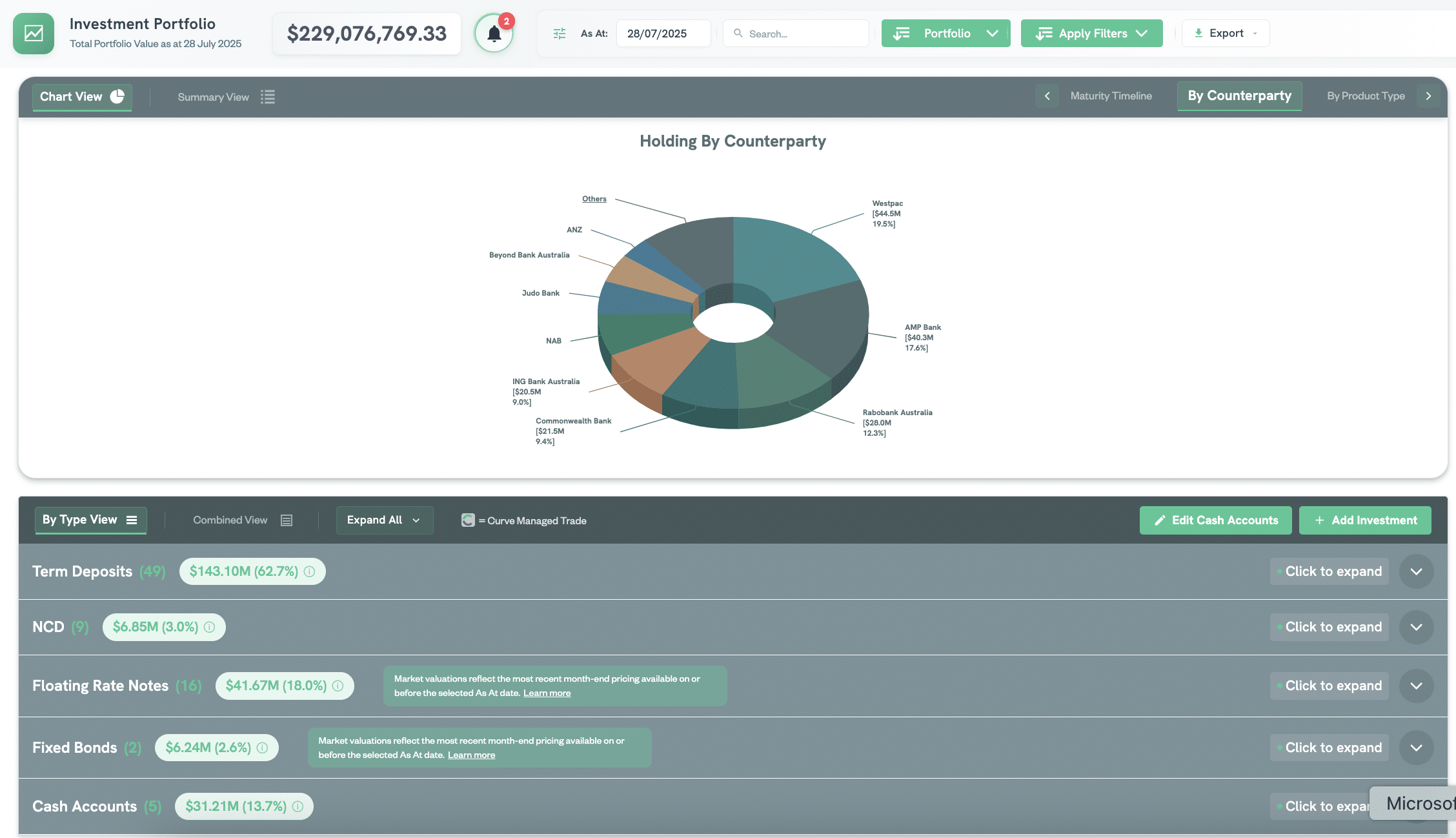Click the Combined View list icon
1456x838 pixels.
[287, 520]
